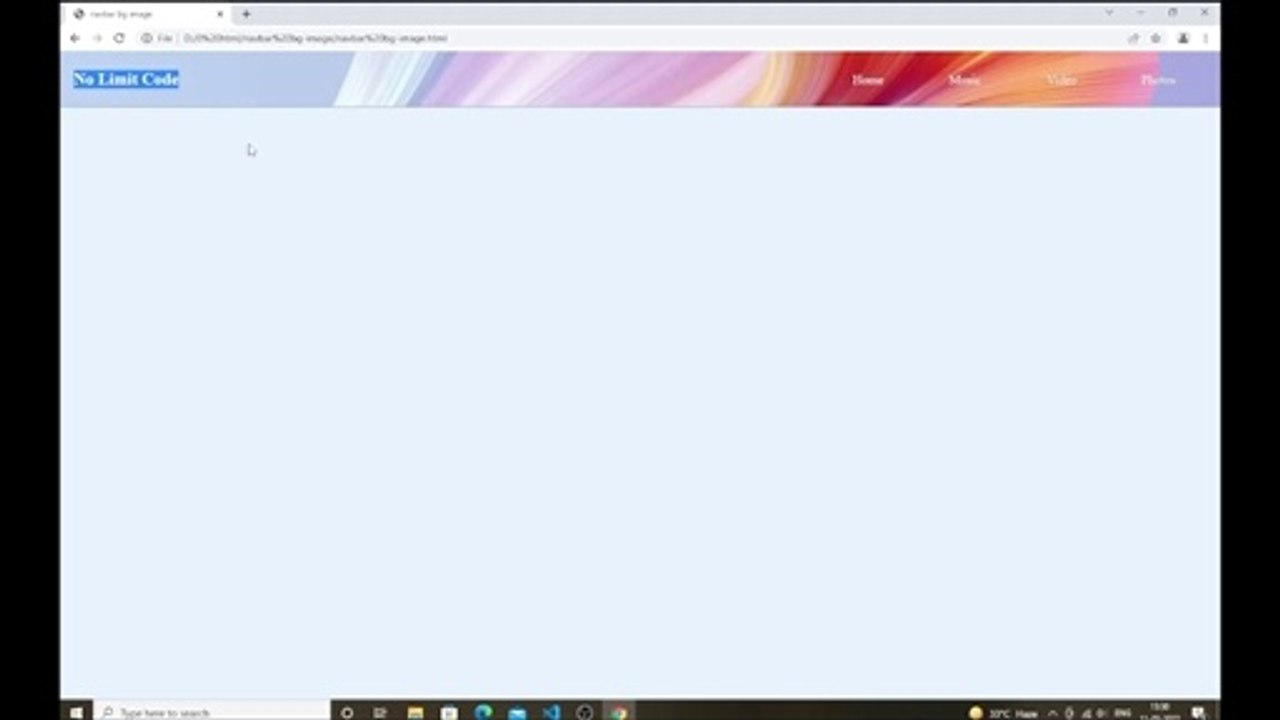Click the share page icon
1280x720 pixels.
[x=1133, y=38]
